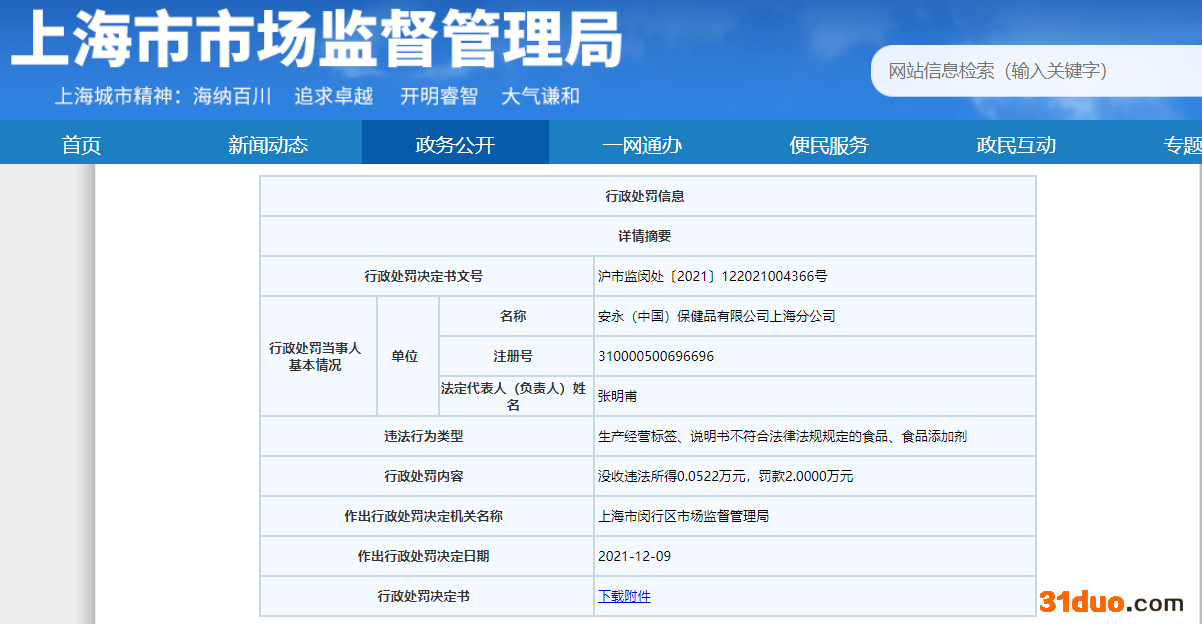Viewport: 1202px width, 624px height.
Task: Click the decision date 2021-12-09
Action: tap(634, 556)
